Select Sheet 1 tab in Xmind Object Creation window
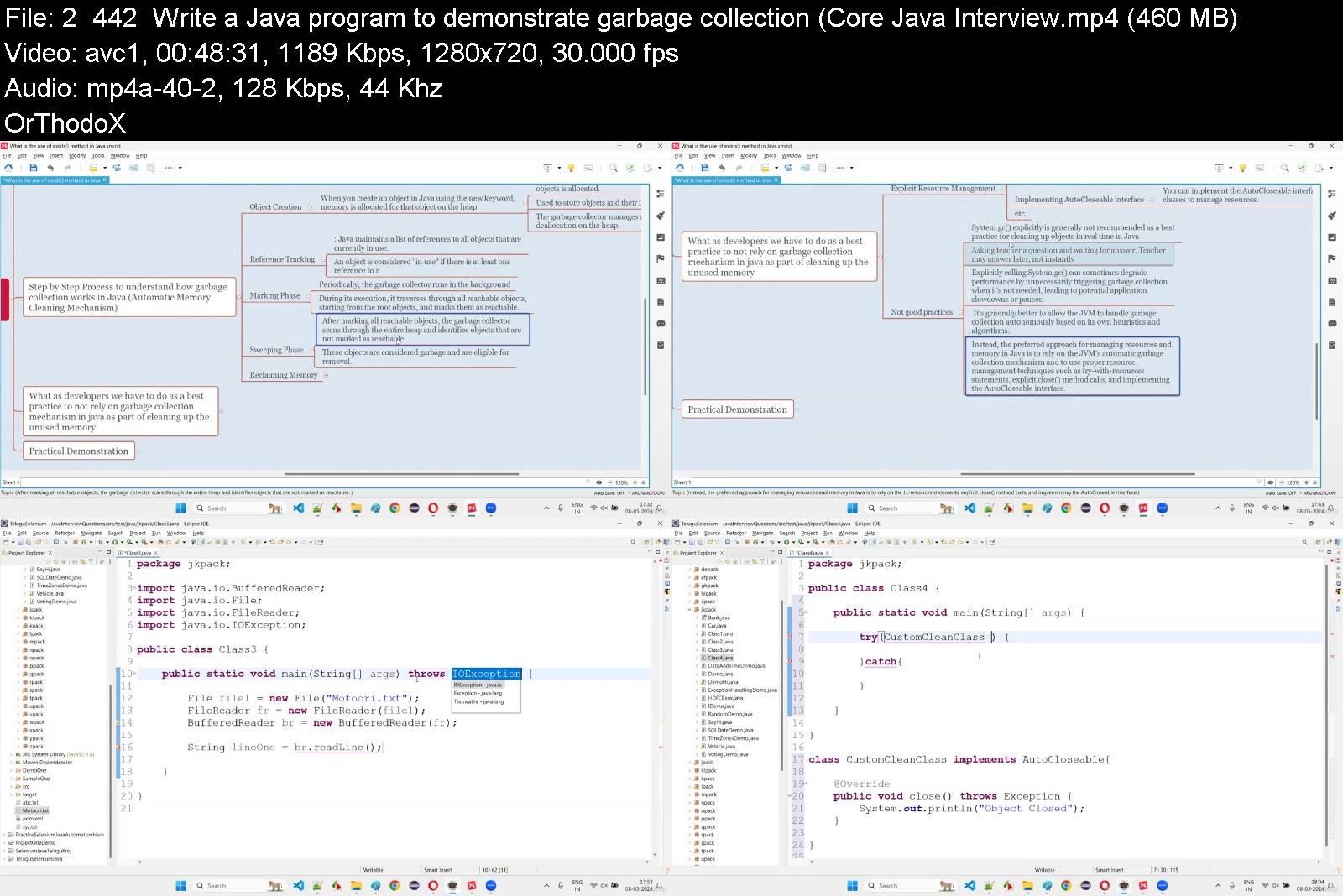The image size is (1343, 896). 11,482
